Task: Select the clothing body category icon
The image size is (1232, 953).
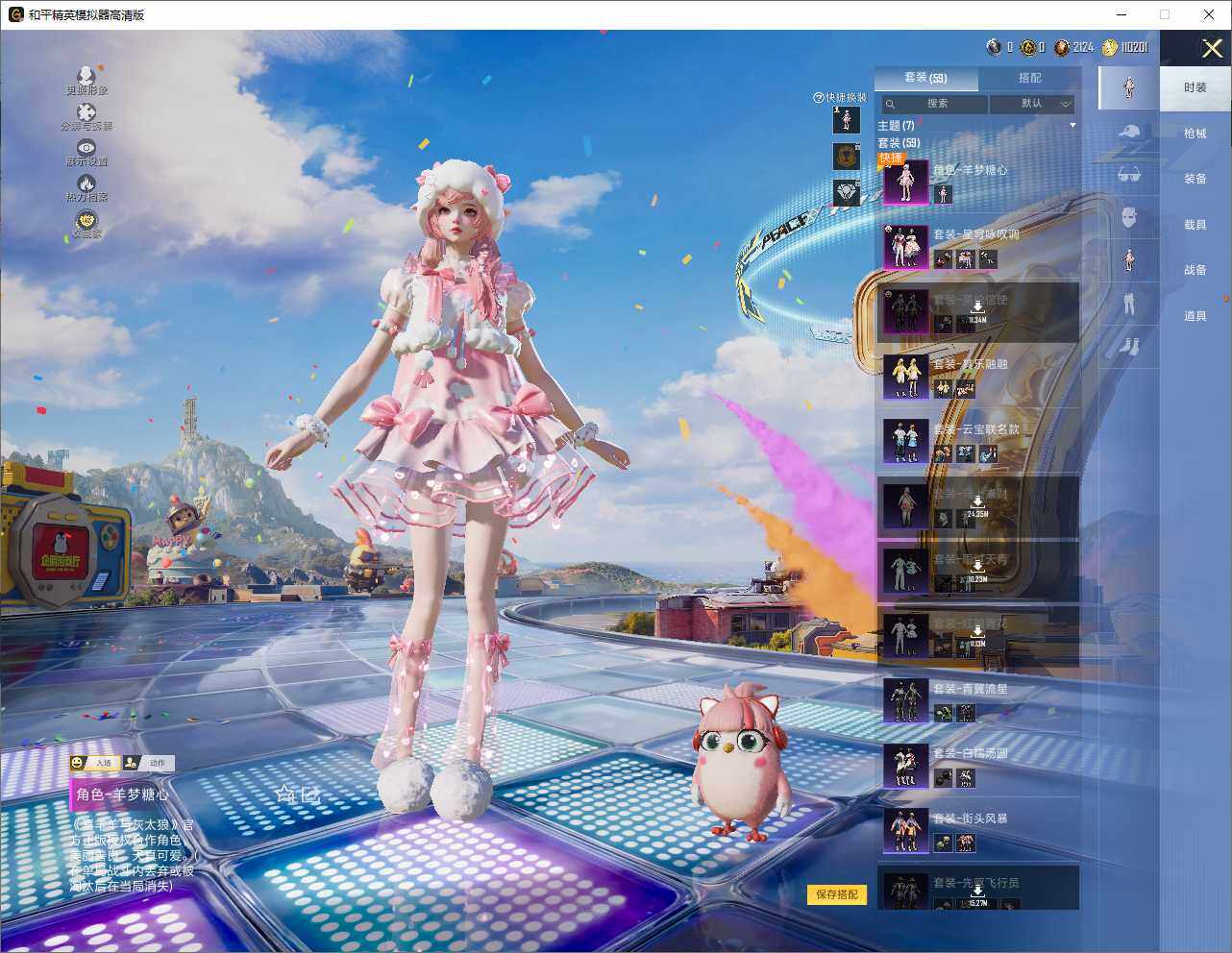Action: tap(1129, 260)
